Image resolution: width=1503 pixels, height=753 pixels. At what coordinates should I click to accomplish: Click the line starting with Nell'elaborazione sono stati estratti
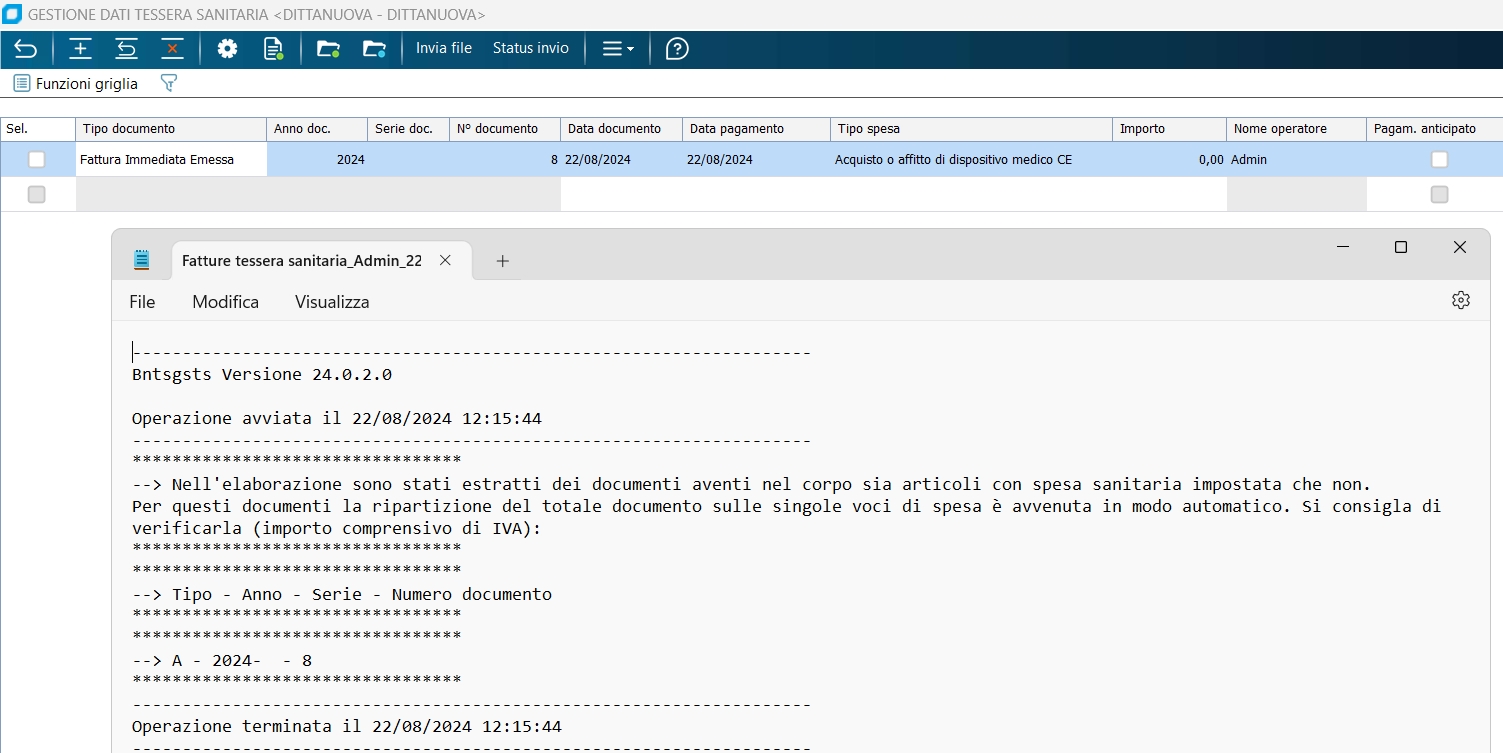point(751,484)
